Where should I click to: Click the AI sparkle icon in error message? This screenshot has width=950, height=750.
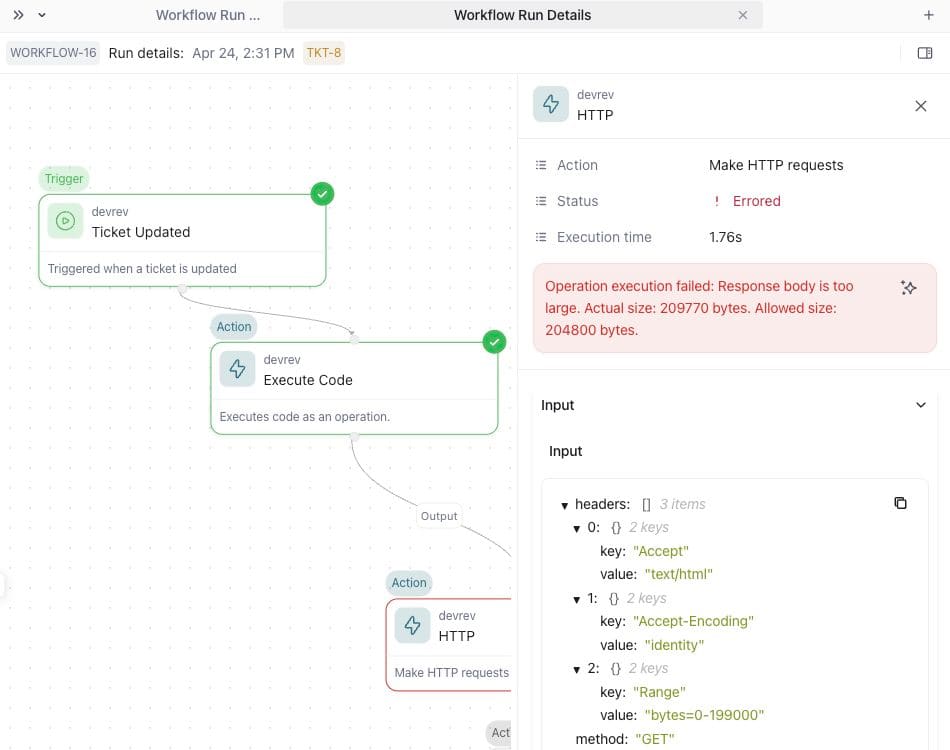[908, 288]
